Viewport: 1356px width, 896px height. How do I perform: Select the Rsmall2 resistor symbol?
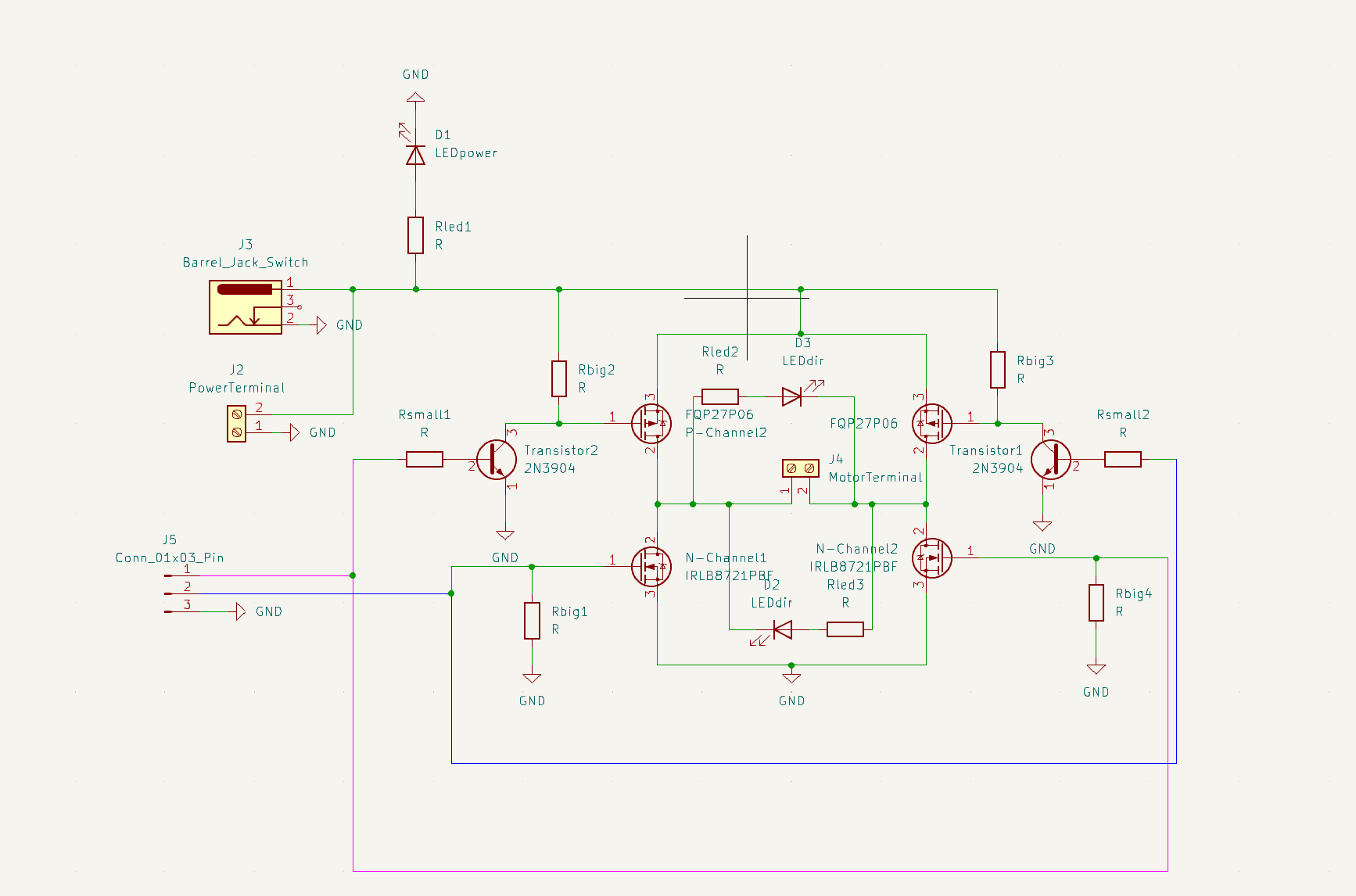pos(1122,460)
